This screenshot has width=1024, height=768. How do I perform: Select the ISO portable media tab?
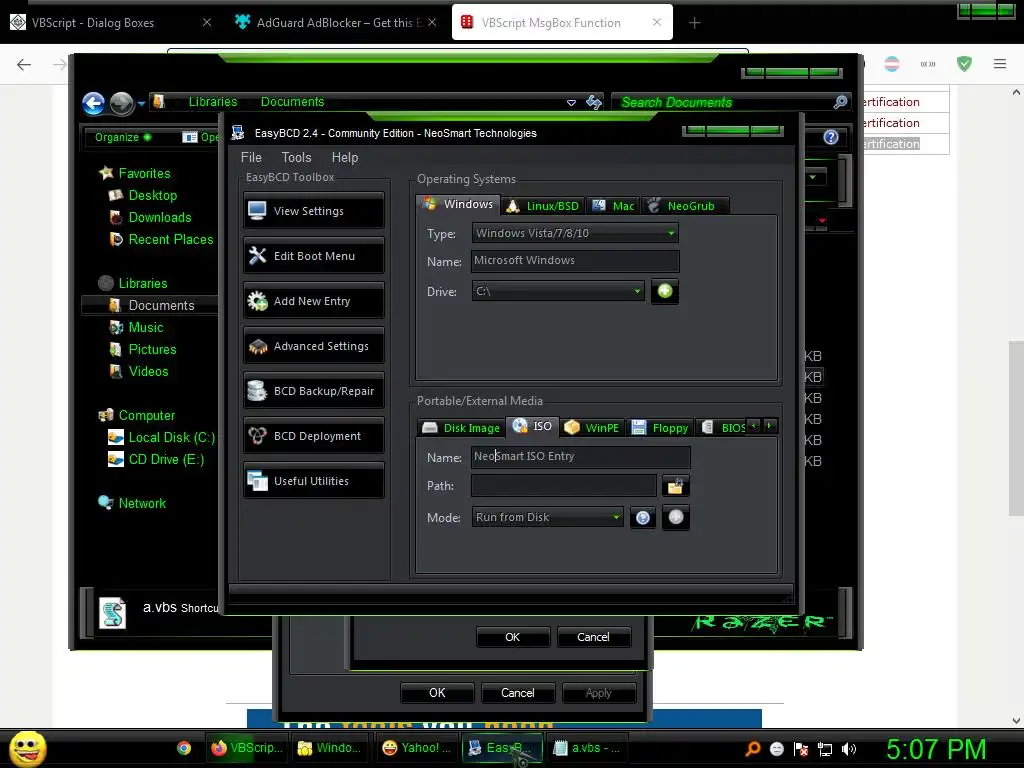tap(533, 426)
